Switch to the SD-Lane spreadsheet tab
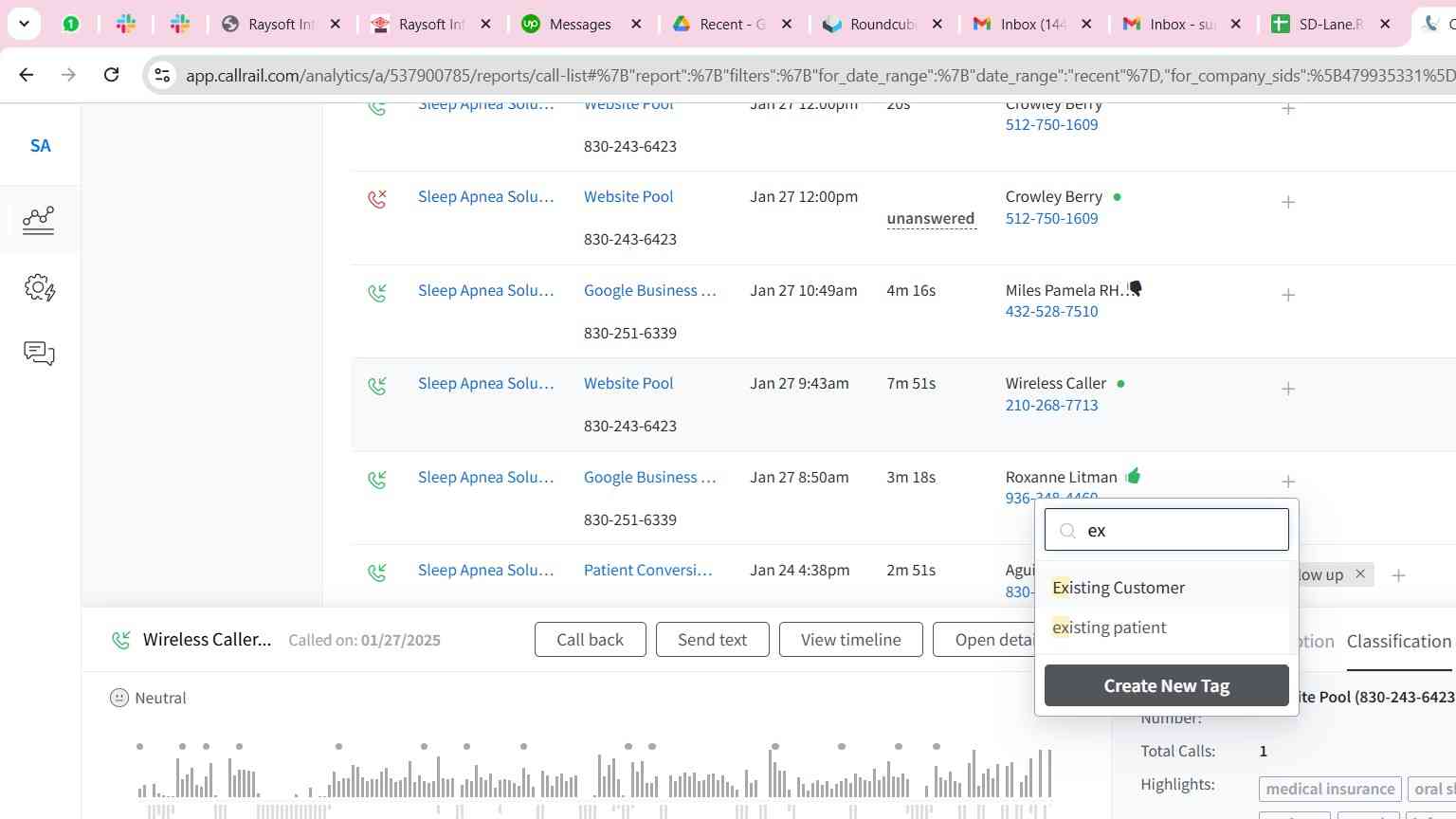The image size is (1456, 819). point(1331,24)
